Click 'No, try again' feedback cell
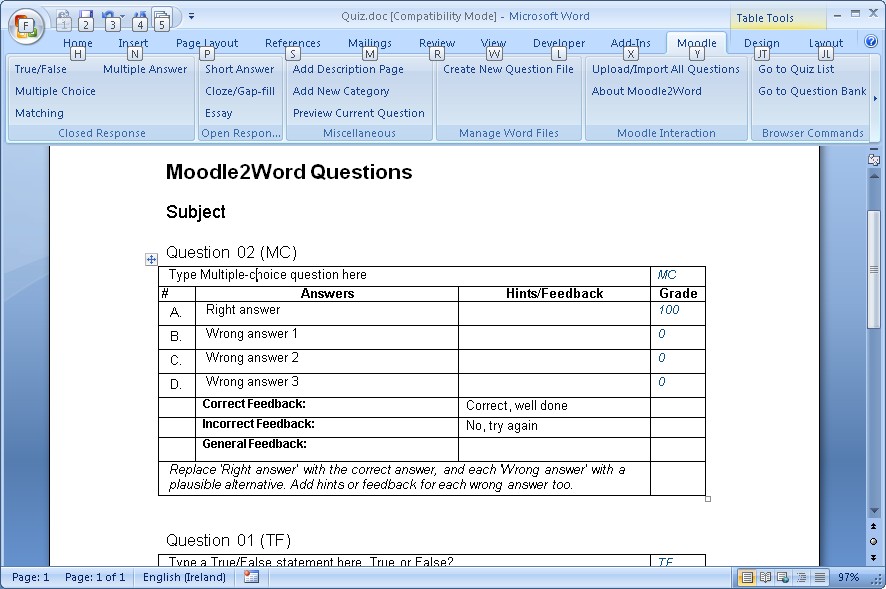The image size is (886, 589). click(554, 427)
